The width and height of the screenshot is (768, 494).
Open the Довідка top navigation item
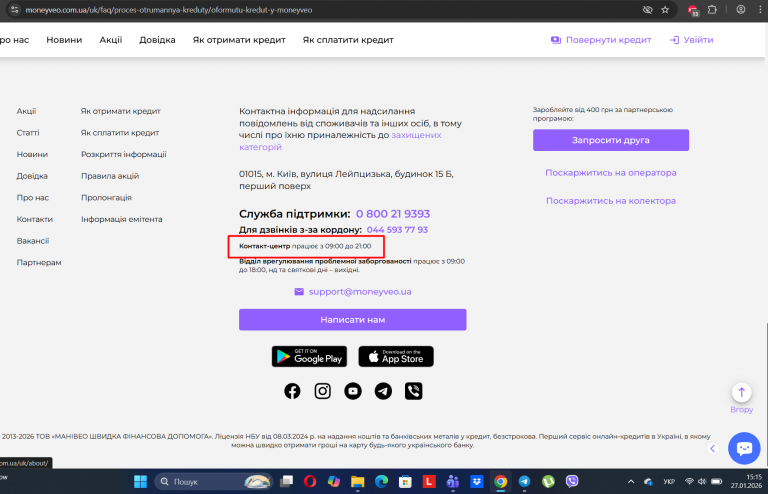point(157,40)
